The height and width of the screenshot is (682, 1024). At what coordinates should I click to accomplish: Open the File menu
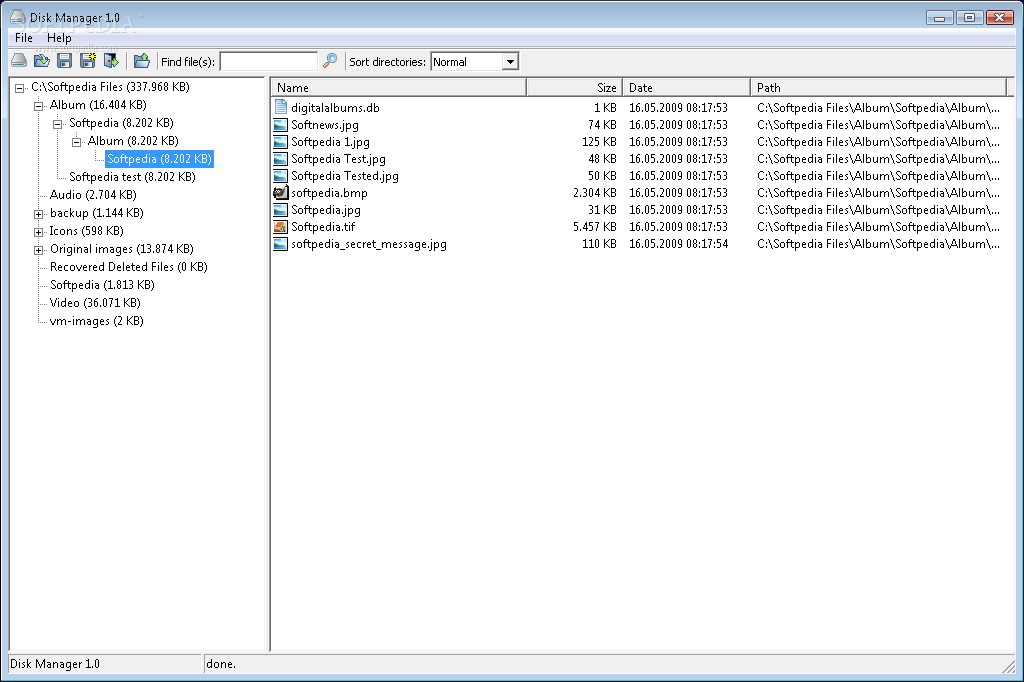pyautogui.click(x=24, y=38)
